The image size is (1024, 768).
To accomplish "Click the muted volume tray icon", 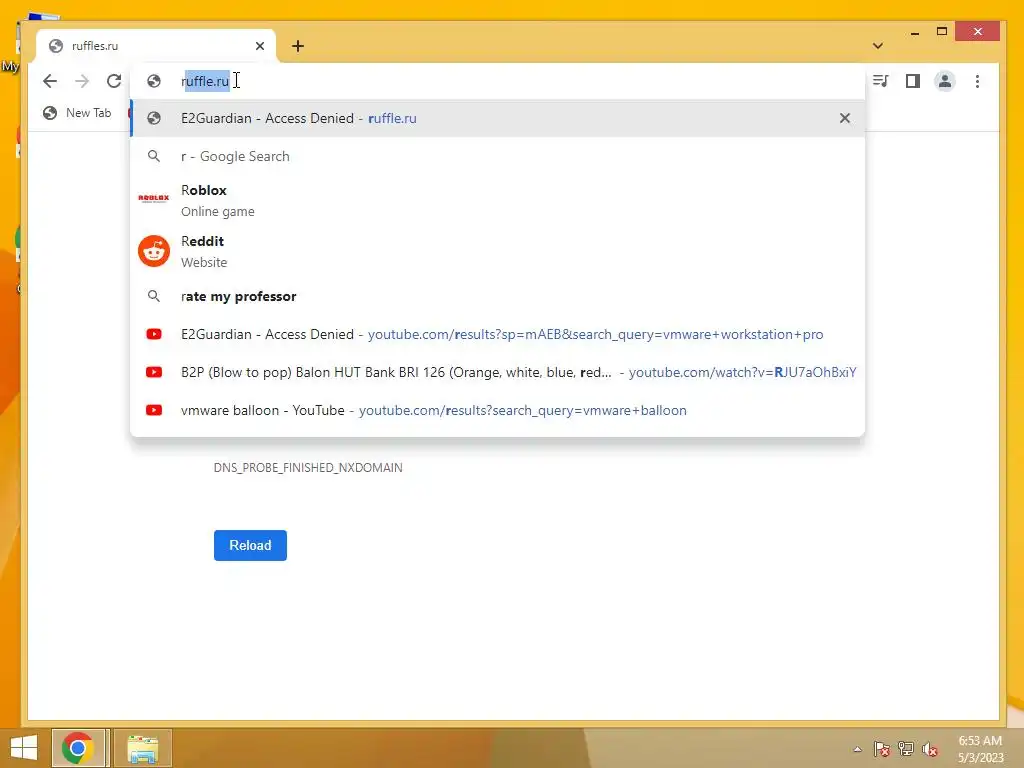I will [930, 749].
